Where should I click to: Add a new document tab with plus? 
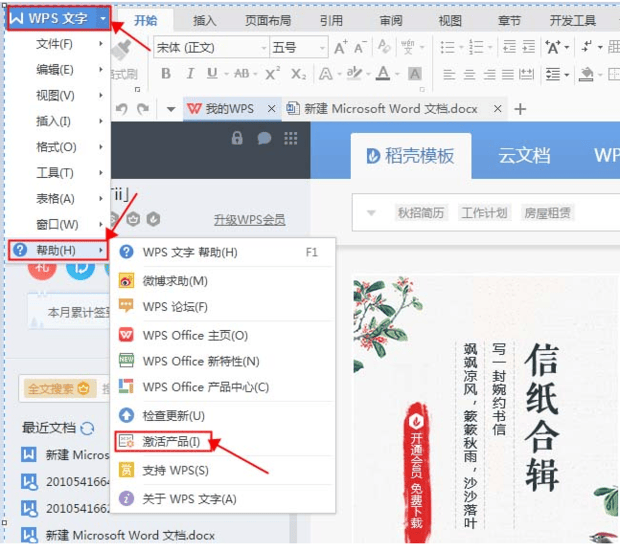tap(520, 109)
